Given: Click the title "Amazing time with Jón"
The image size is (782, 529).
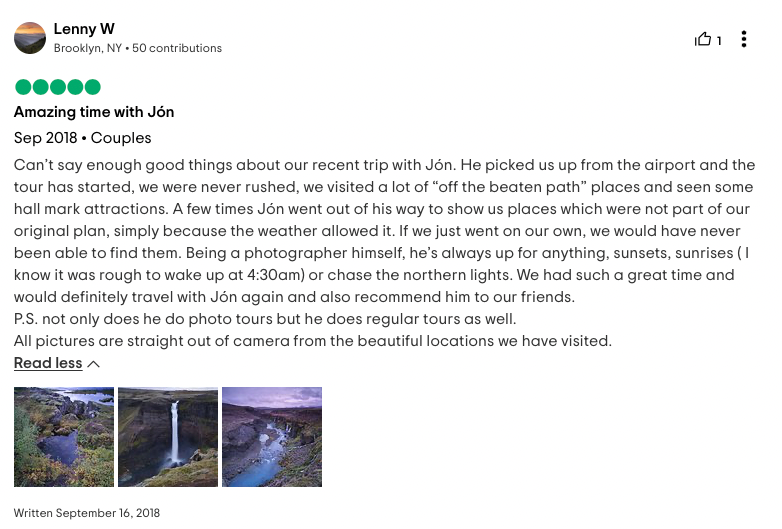Looking at the screenshot, I should 94,112.
